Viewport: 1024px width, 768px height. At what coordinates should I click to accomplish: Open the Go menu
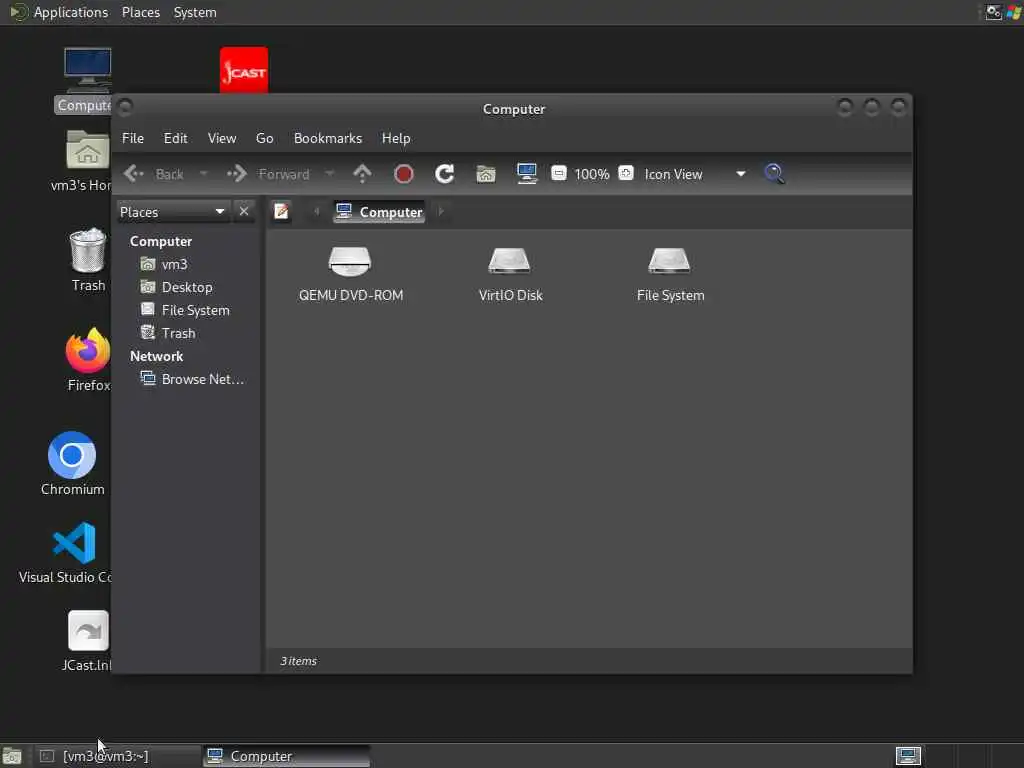264,138
